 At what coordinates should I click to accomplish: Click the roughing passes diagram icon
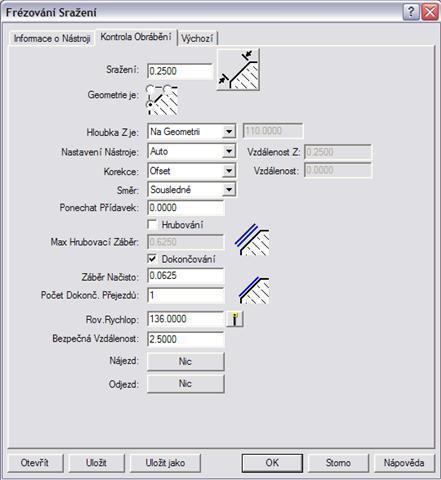[x=253, y=239]
